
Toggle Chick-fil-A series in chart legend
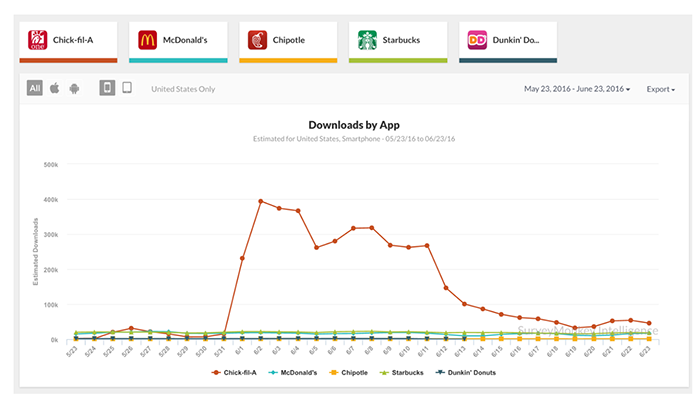(234, 373)
